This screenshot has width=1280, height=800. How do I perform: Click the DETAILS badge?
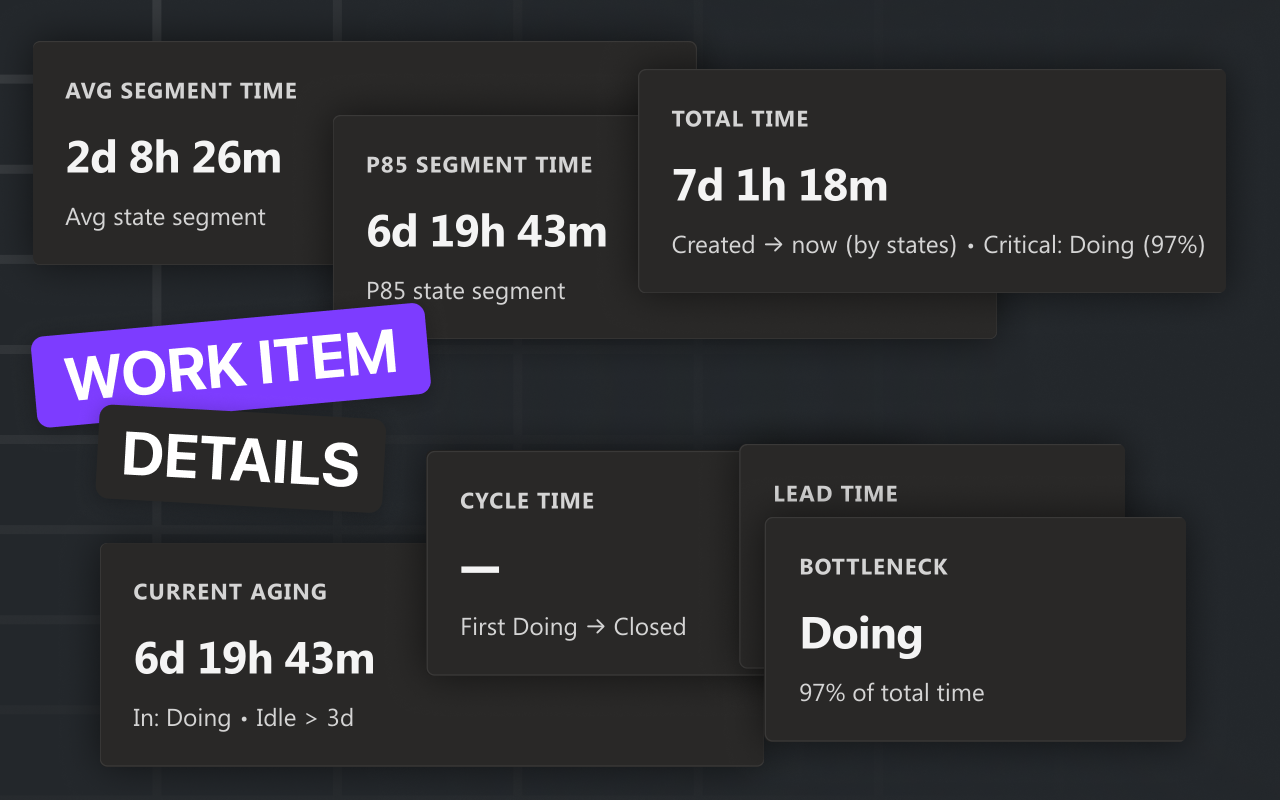[240, 462]
